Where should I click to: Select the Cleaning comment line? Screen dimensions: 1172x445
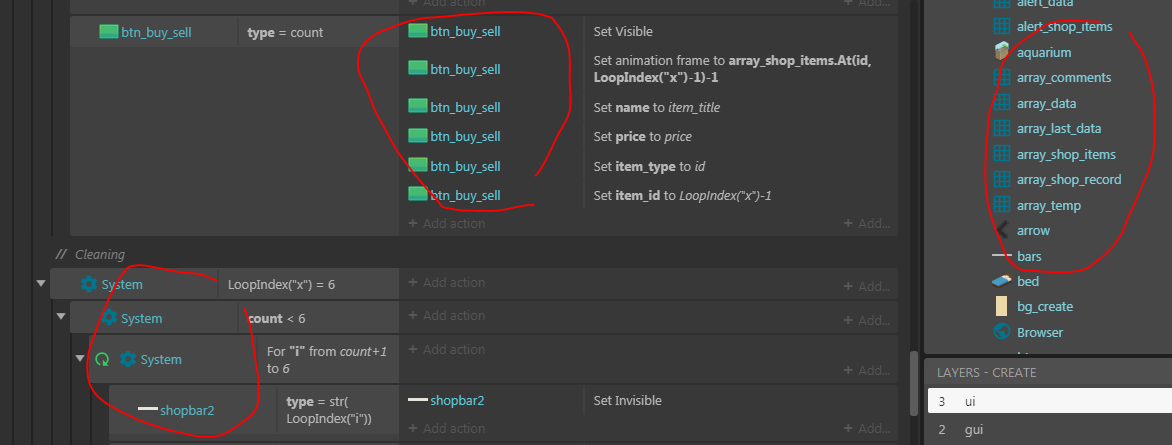pyautogui.click(x=95, y=254)
